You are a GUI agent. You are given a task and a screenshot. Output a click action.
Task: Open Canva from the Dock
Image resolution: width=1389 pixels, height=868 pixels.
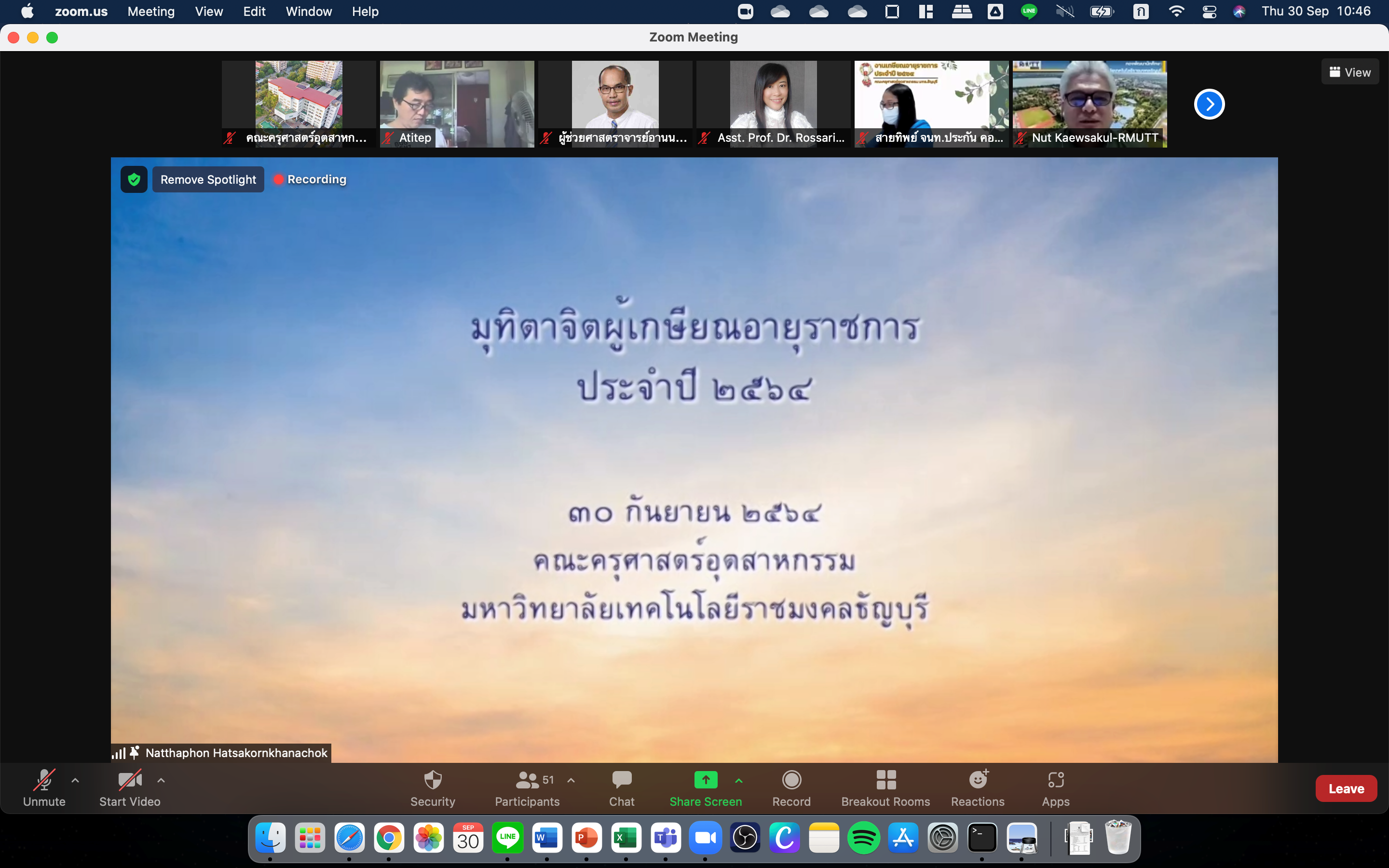pos(784,838)
